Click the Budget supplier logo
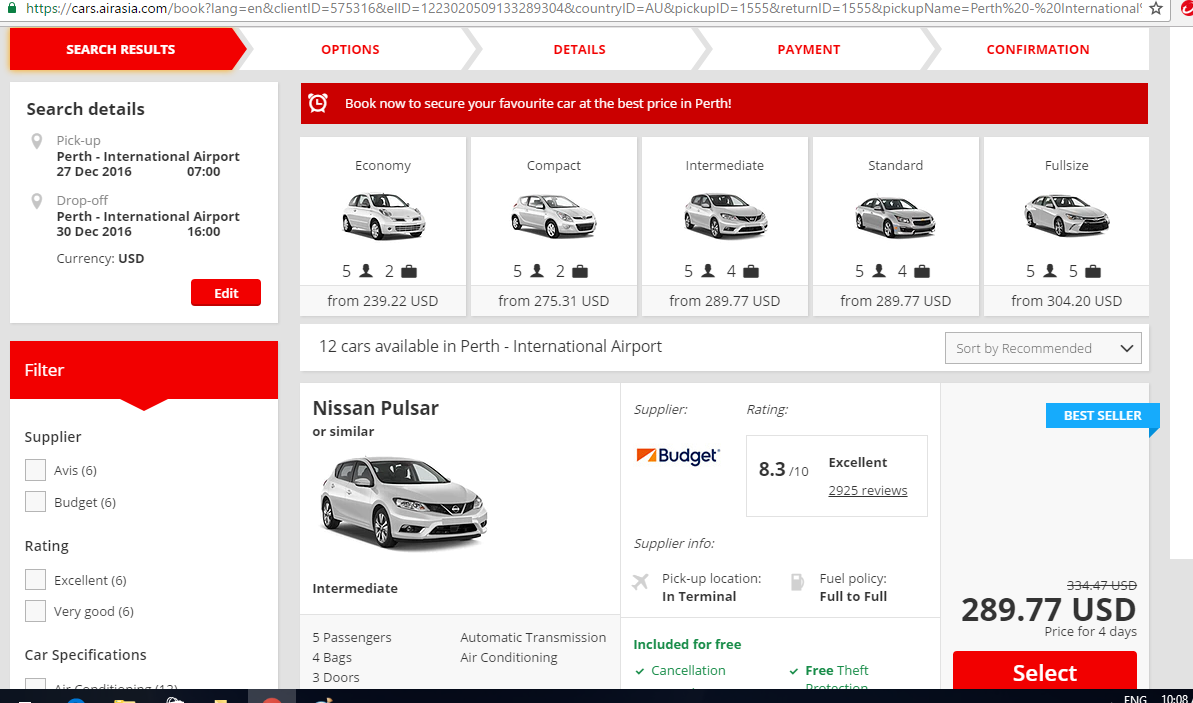This screenshot has height=703, width=1193. tap(678, 456)
